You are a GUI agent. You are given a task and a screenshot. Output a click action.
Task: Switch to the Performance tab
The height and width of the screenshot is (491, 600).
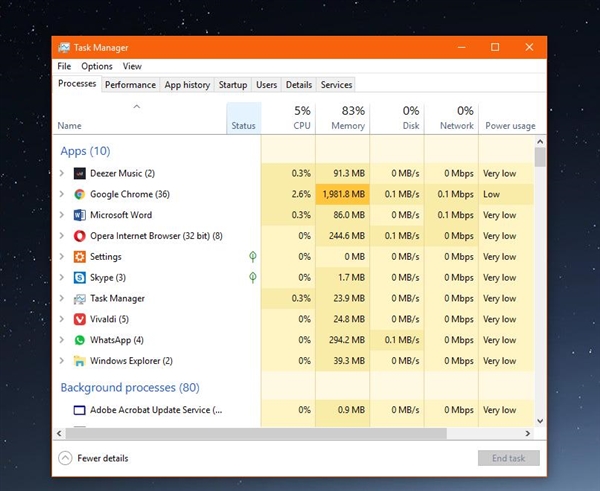(130, 85)
